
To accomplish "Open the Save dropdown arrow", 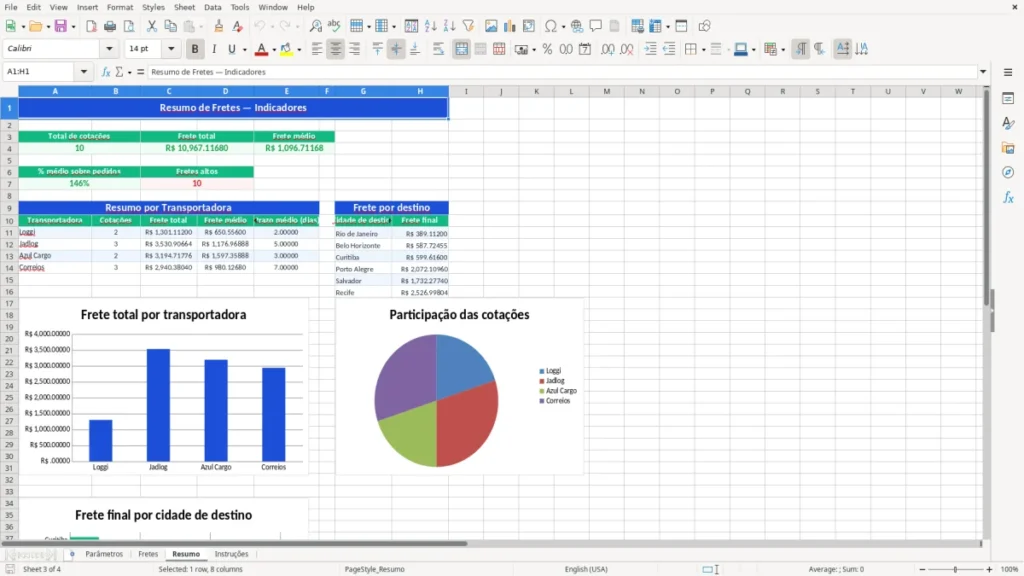I will 73,27.
